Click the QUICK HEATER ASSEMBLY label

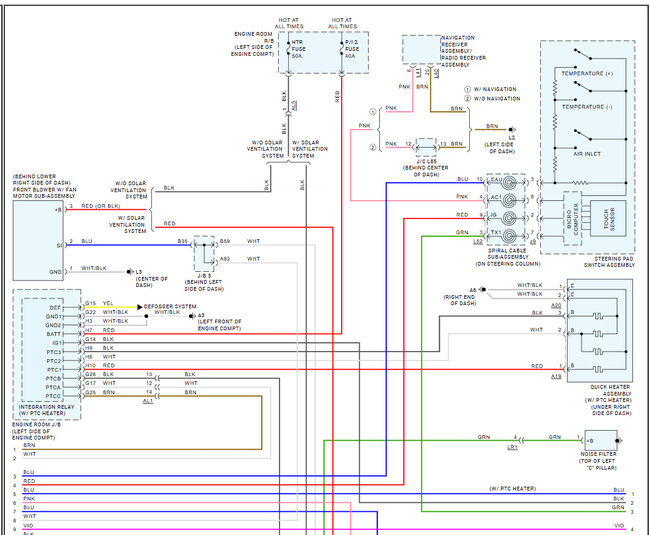pyautogui.click(x=611, y=400)
